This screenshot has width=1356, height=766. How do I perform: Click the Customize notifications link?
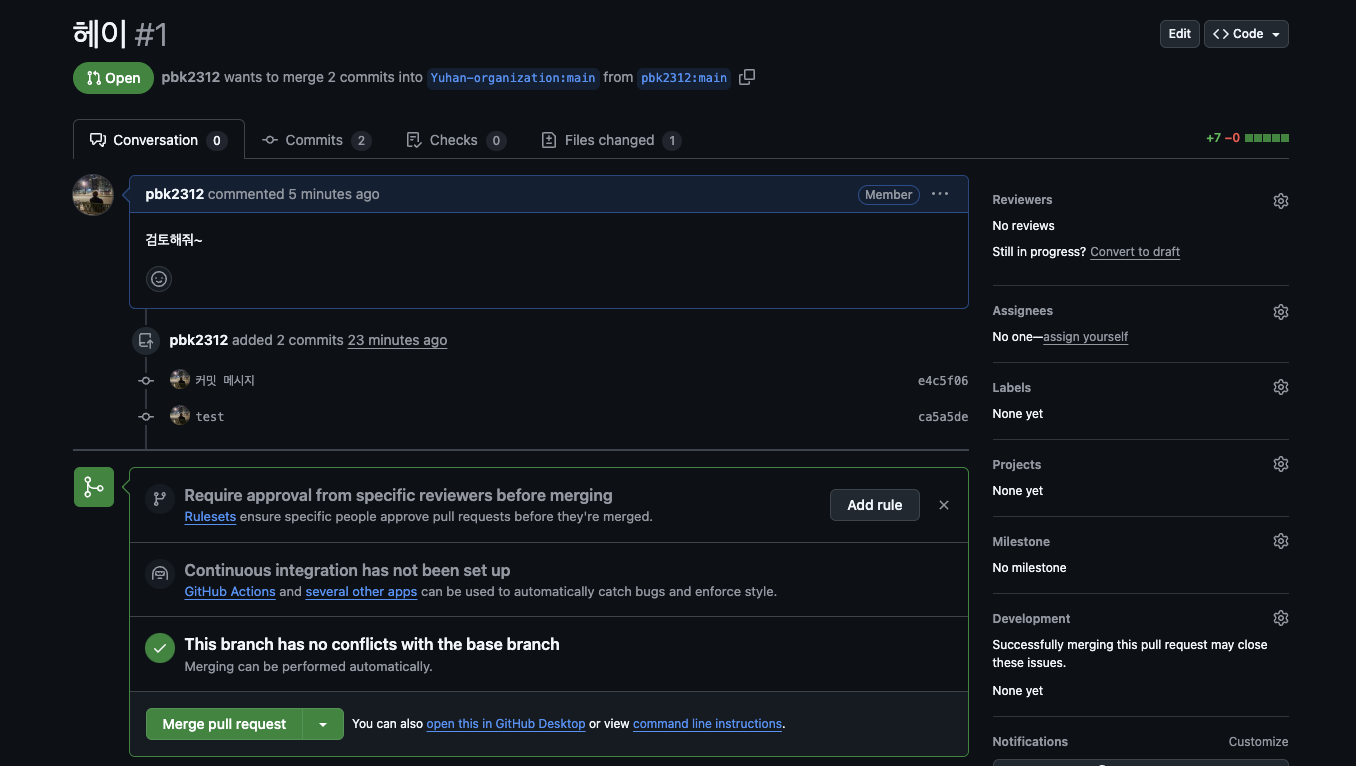(1258, 742)
